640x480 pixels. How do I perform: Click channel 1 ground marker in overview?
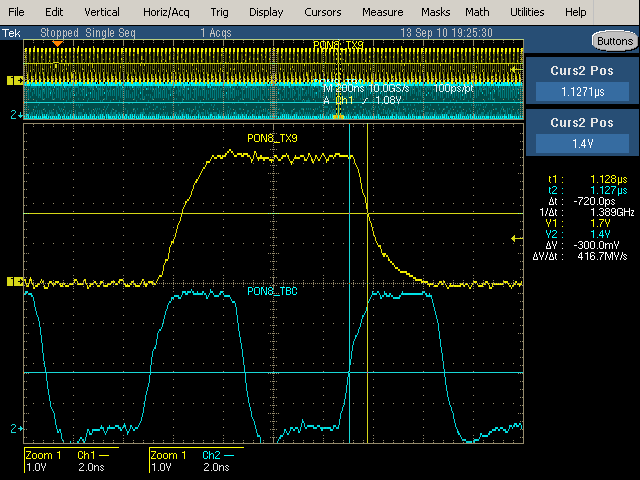[15, 80]
